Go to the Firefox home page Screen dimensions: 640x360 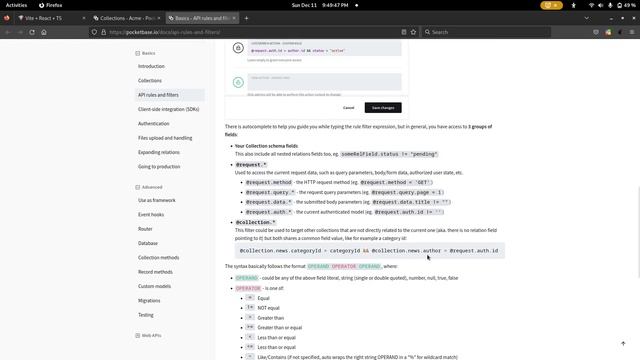(44, 32)
